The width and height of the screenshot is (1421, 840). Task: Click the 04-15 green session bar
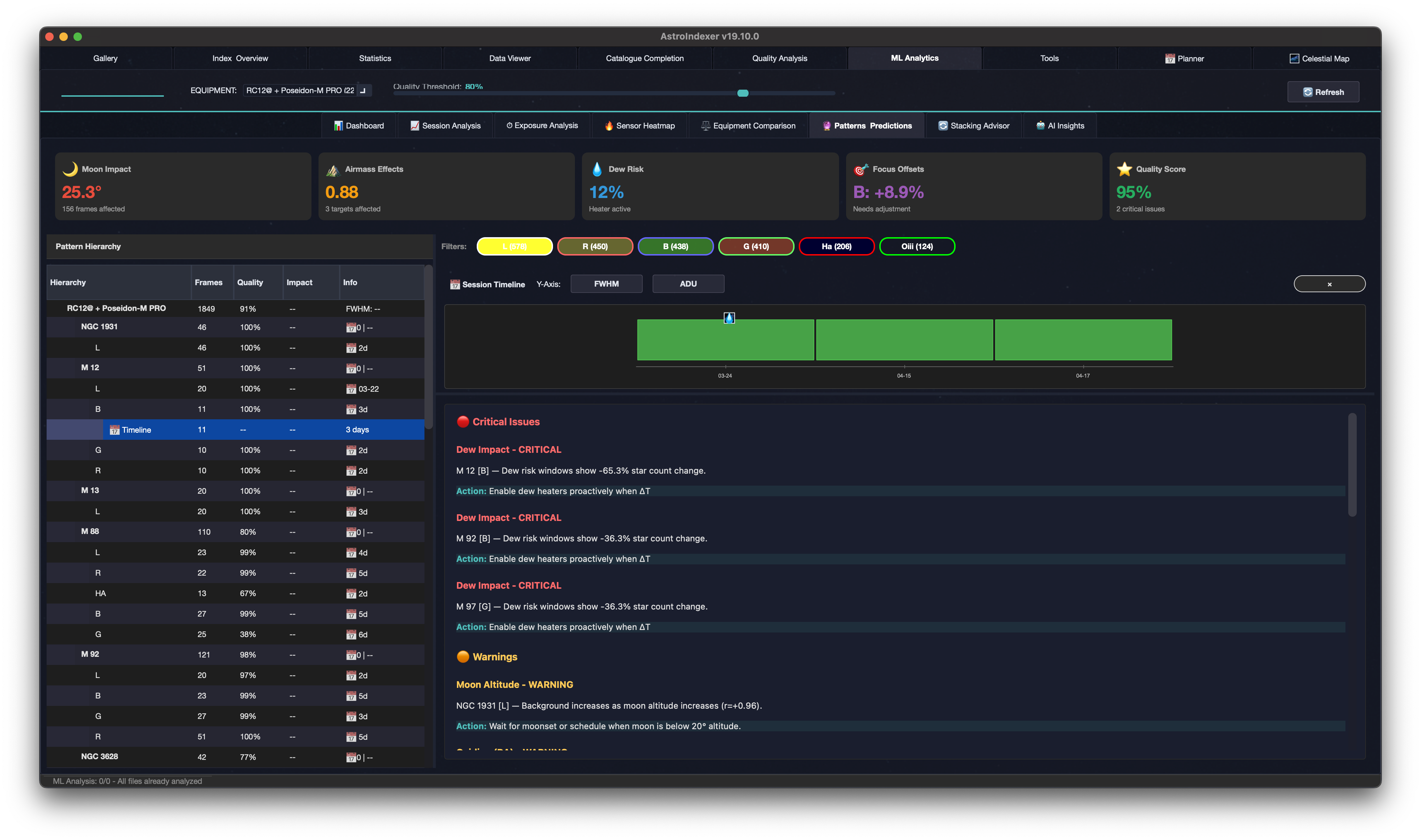(x=904, y=340)
